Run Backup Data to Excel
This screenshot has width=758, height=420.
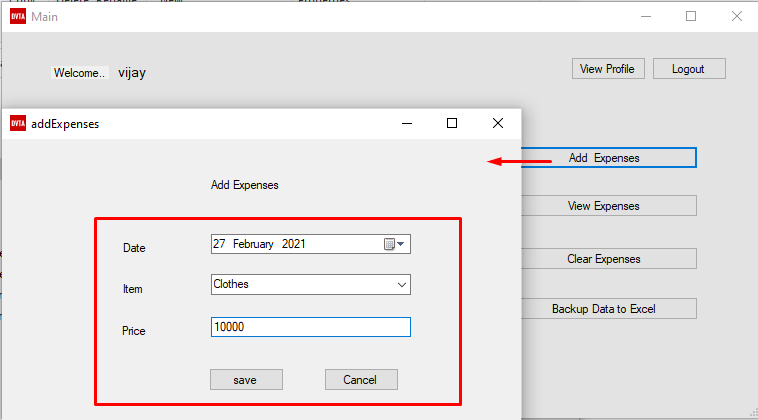[x=609, y=309]
